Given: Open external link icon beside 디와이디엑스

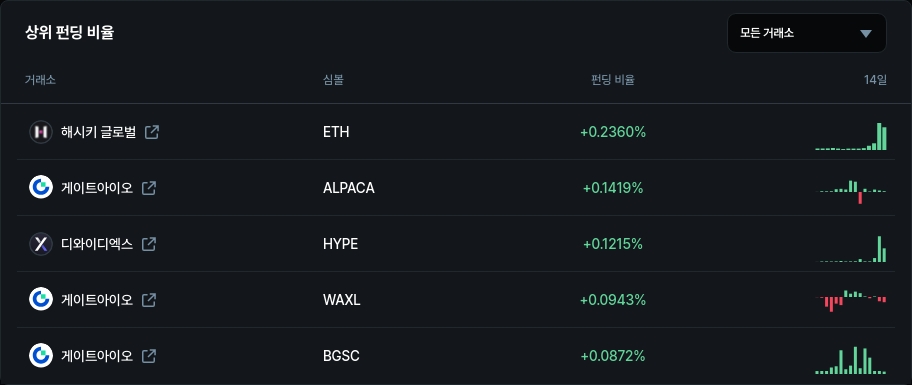Looking at the screenshot, I should [149, 244].
